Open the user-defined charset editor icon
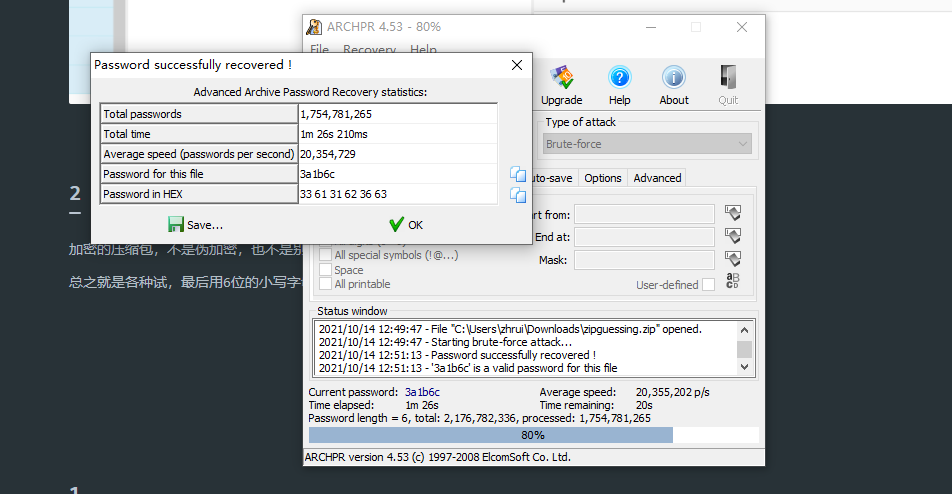 733,281
